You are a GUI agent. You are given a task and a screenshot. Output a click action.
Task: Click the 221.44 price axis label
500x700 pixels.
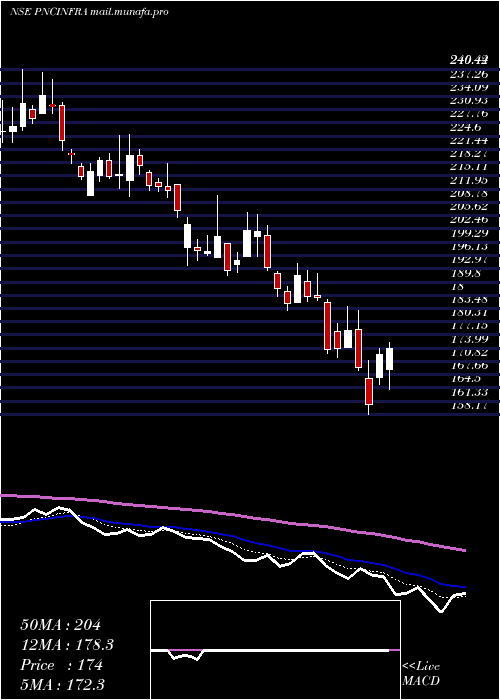click(x=469, y=141)
